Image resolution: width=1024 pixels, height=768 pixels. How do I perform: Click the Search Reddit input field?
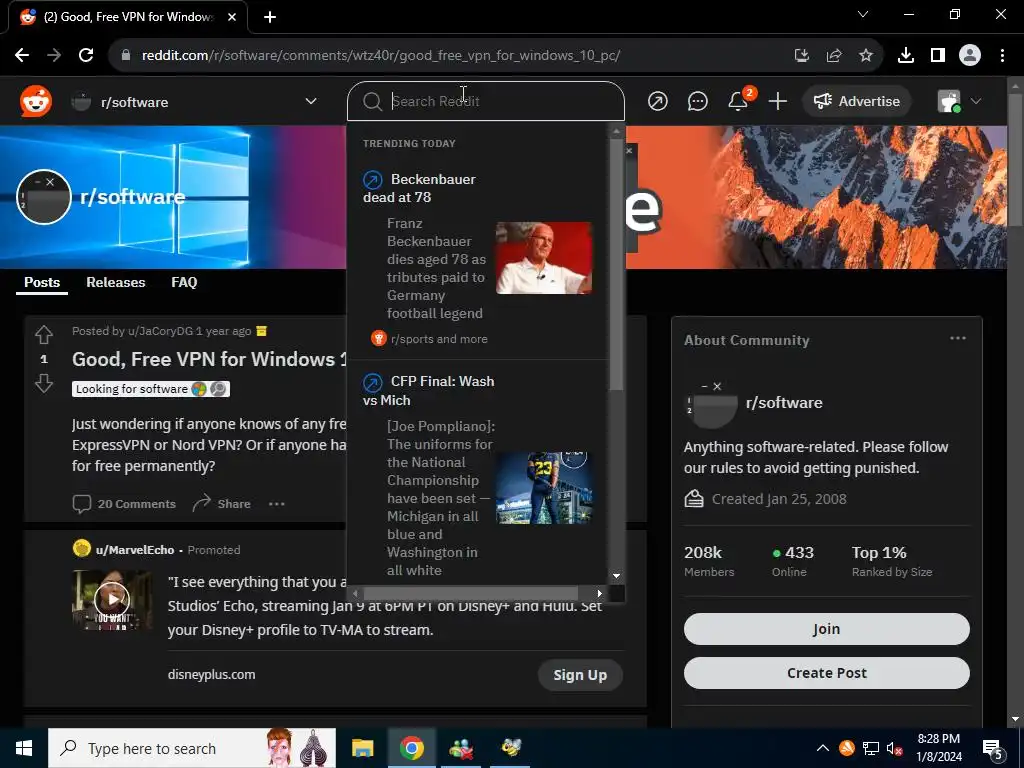click(486, 101)
